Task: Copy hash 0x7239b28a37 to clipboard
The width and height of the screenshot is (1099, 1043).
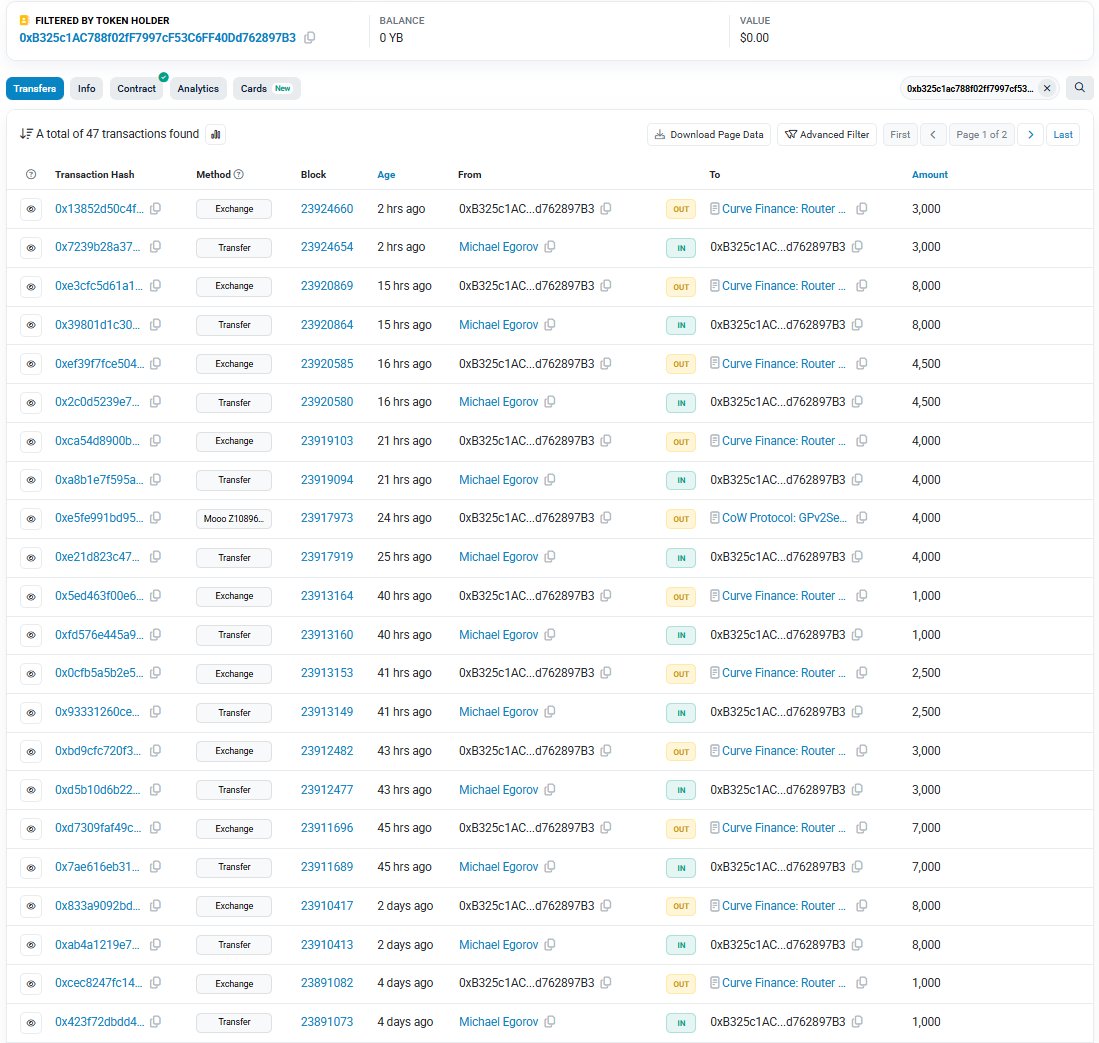Action: 156,247
